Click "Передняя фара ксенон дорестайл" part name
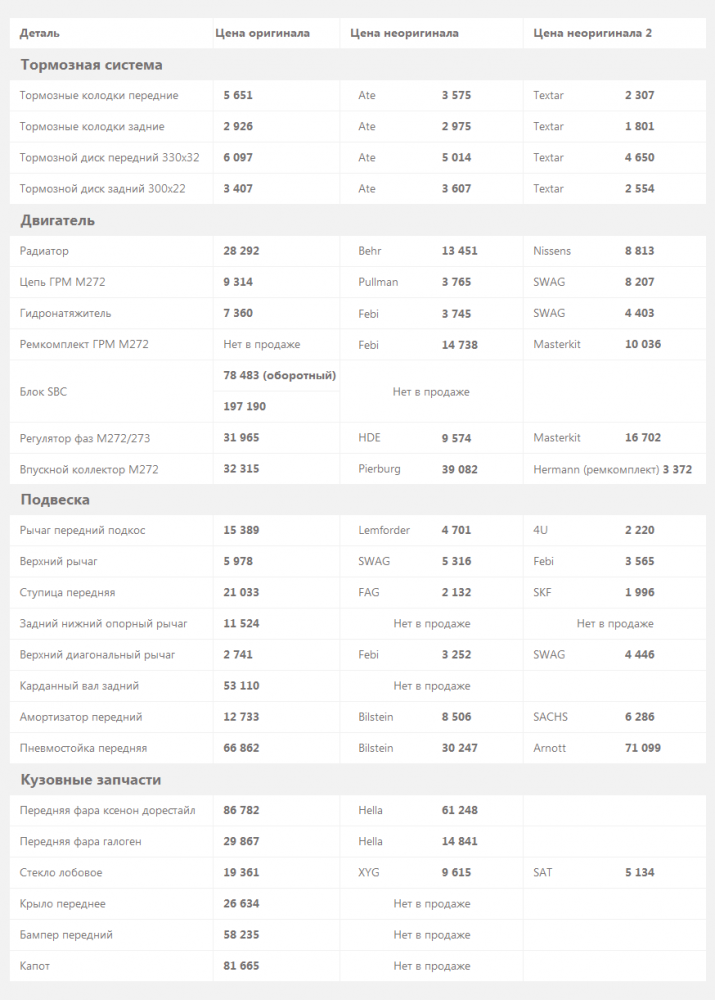This screenshot has height=1000, width=715. (107, 810)
